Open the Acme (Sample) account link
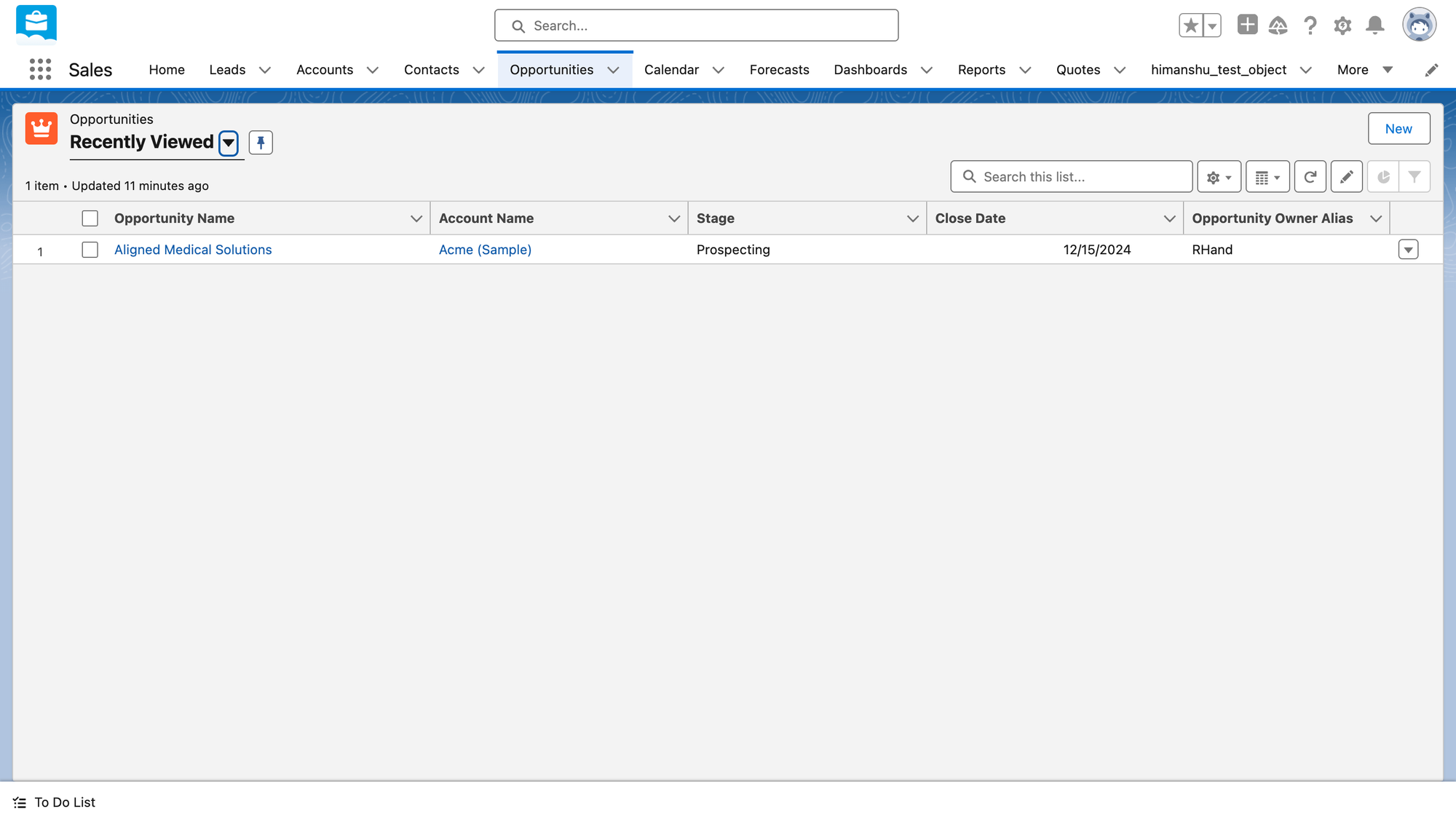Screen dimensions: 1456x822 [485, 250]
